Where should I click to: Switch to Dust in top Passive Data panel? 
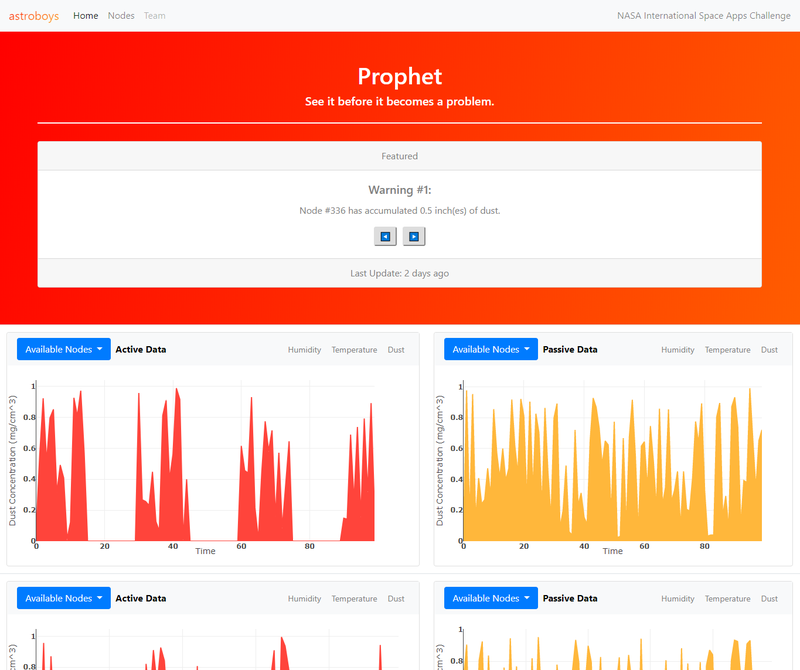coord(769,350)
